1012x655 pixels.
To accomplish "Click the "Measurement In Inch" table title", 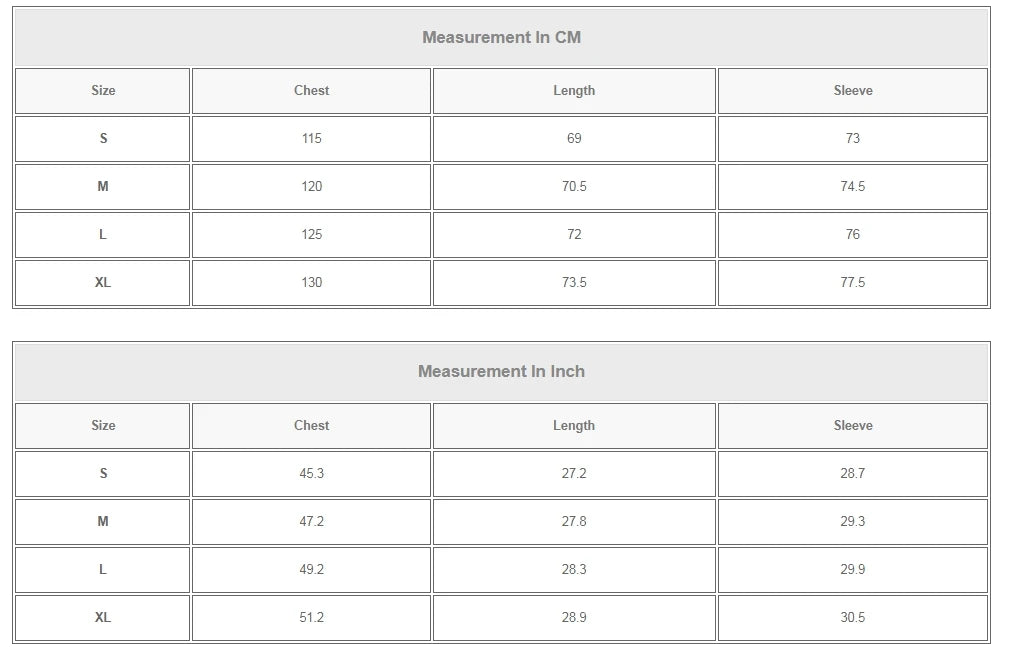I will [501, 372].
